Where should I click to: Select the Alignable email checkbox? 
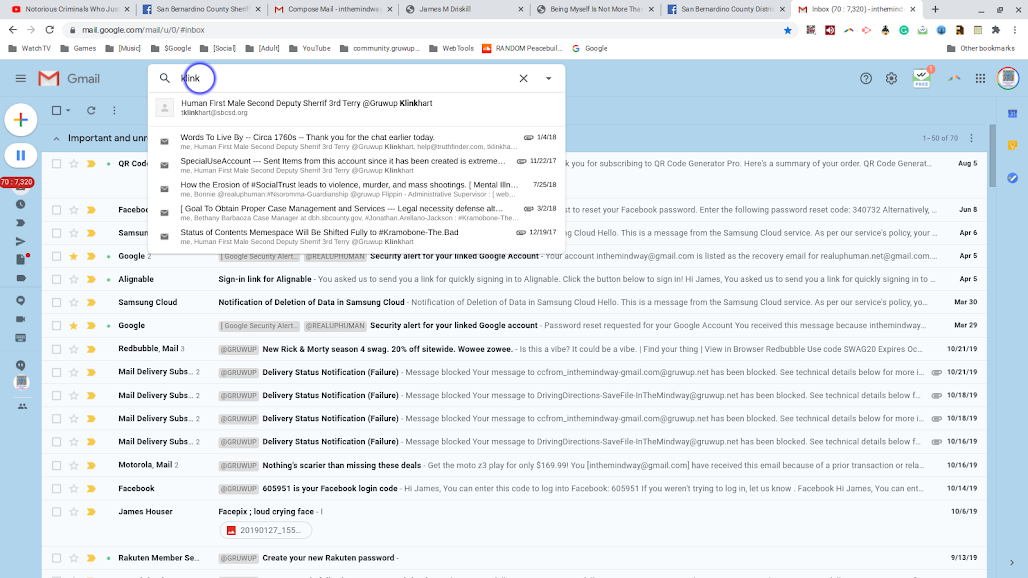56,279
